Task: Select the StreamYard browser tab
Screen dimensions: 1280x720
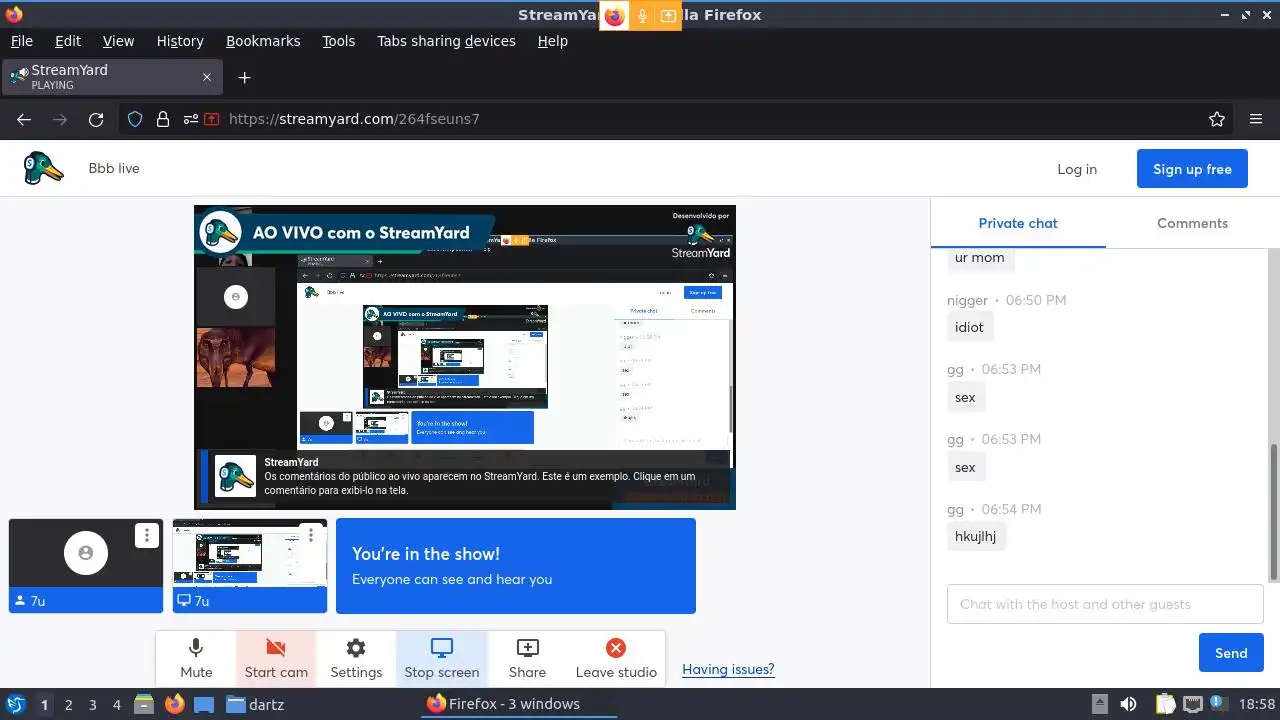Action: coord(110,77)
